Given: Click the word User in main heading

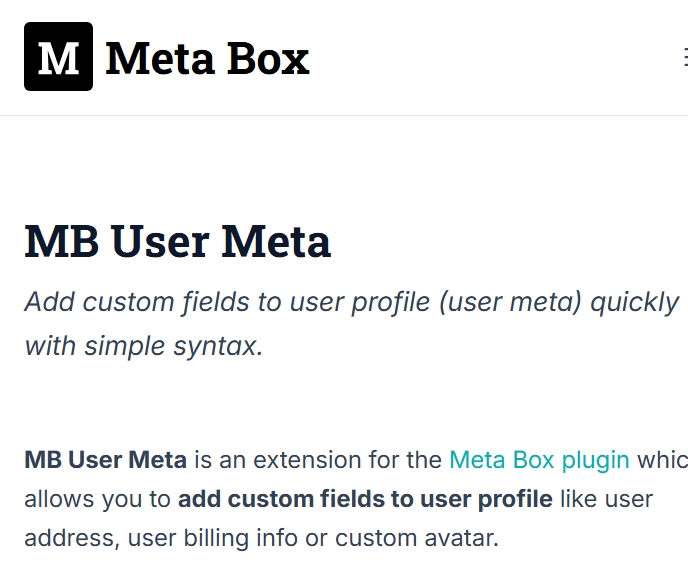Looking at the screenshot, I should [160, 241].
